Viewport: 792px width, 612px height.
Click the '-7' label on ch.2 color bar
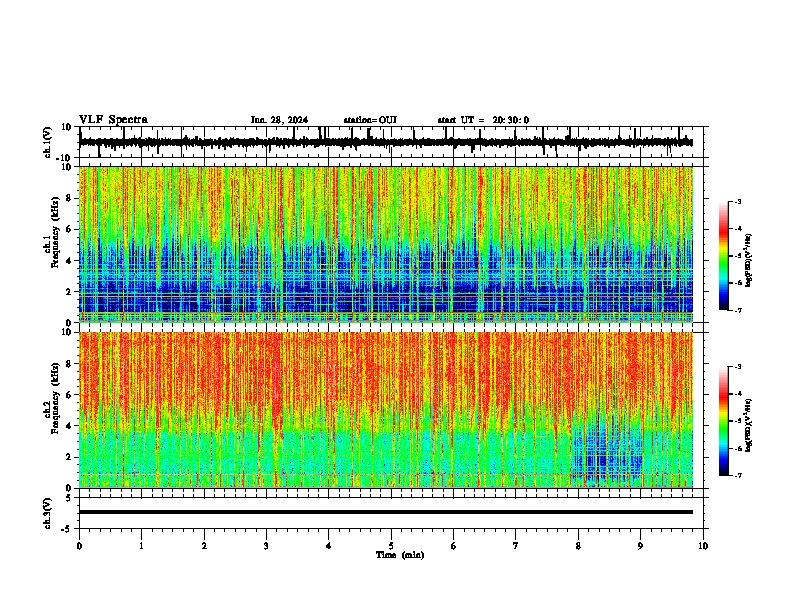[x=737, y=475]
